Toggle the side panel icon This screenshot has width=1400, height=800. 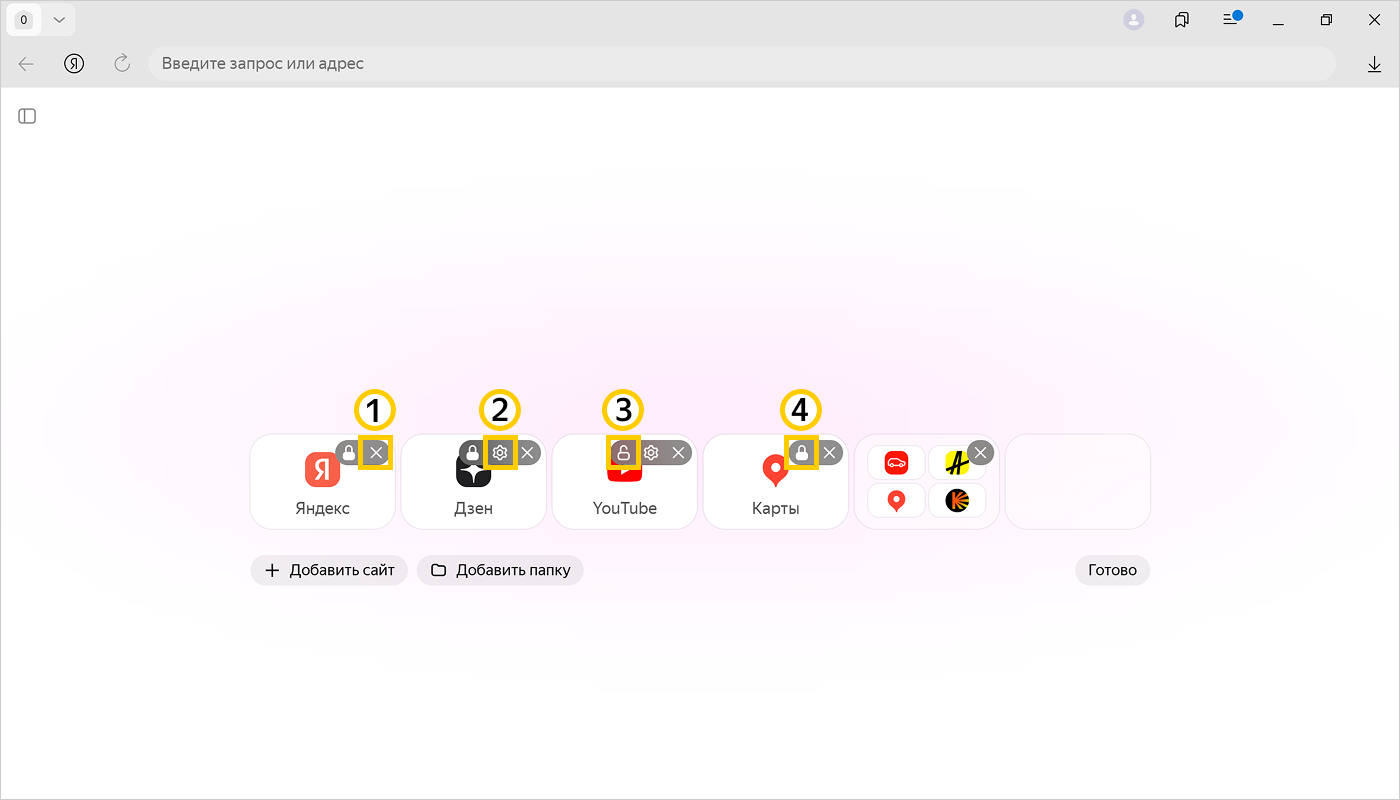click(27, 116)
